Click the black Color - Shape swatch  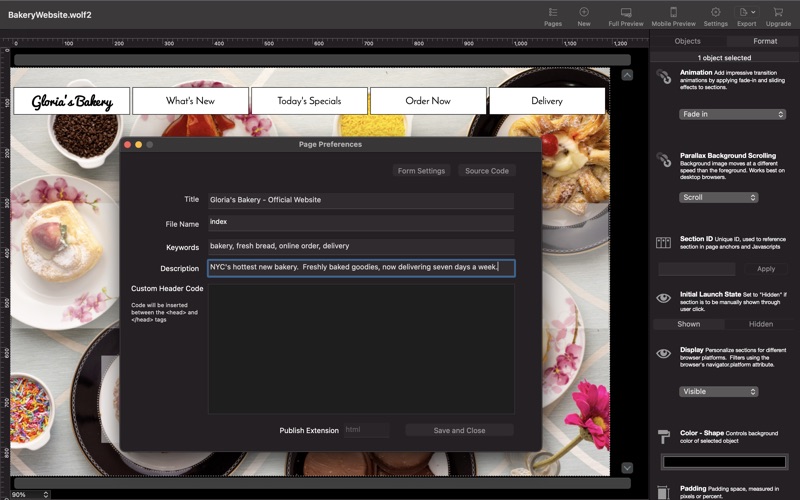point(723,462)
